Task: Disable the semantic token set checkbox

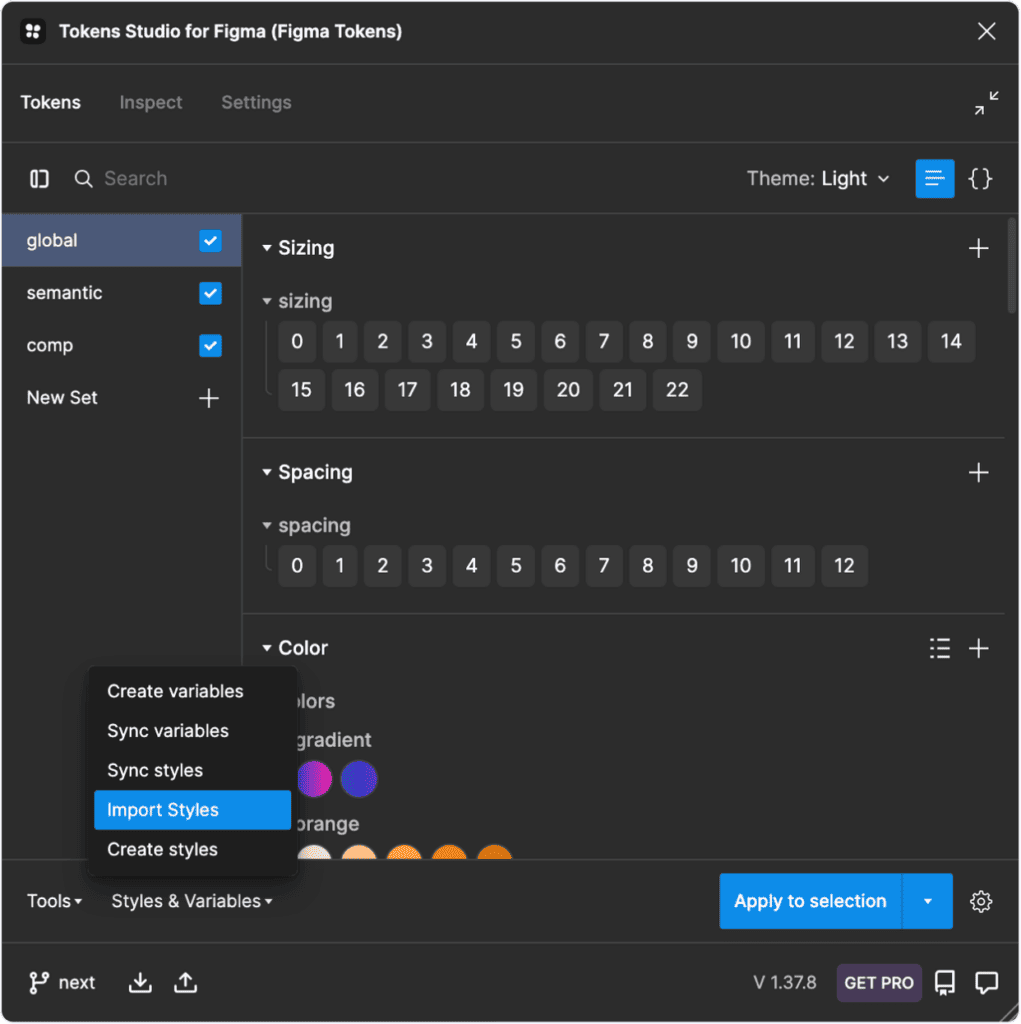Action: coord(210,294)
